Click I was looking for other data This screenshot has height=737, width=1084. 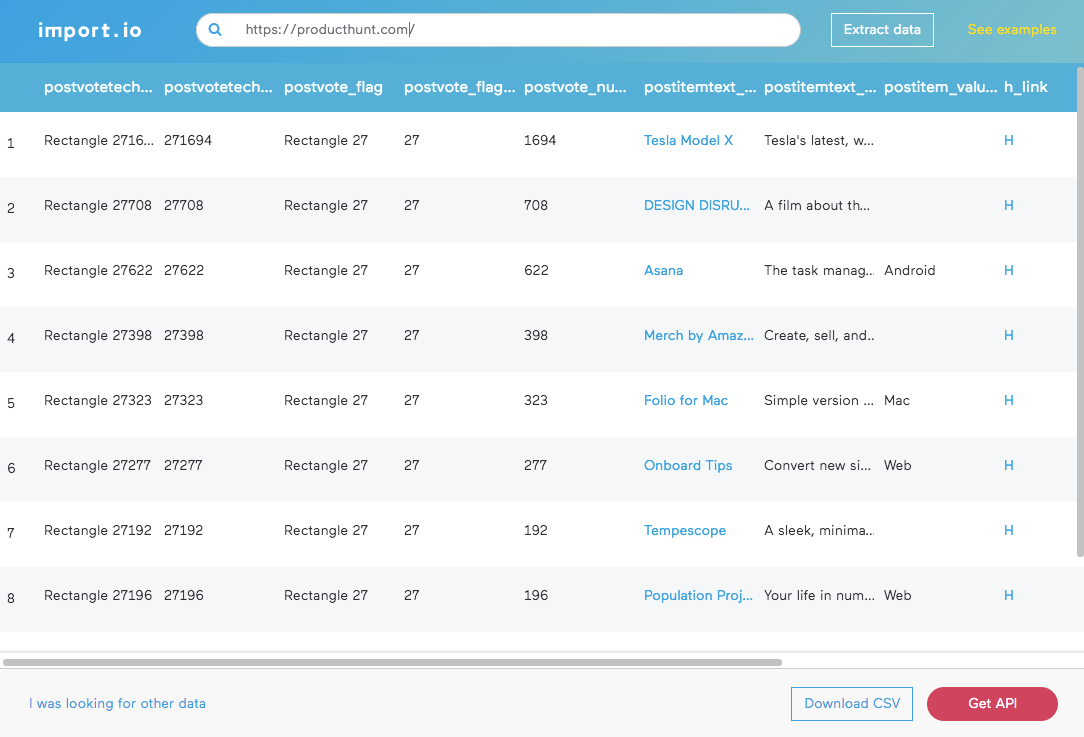[x=118, y=704]
